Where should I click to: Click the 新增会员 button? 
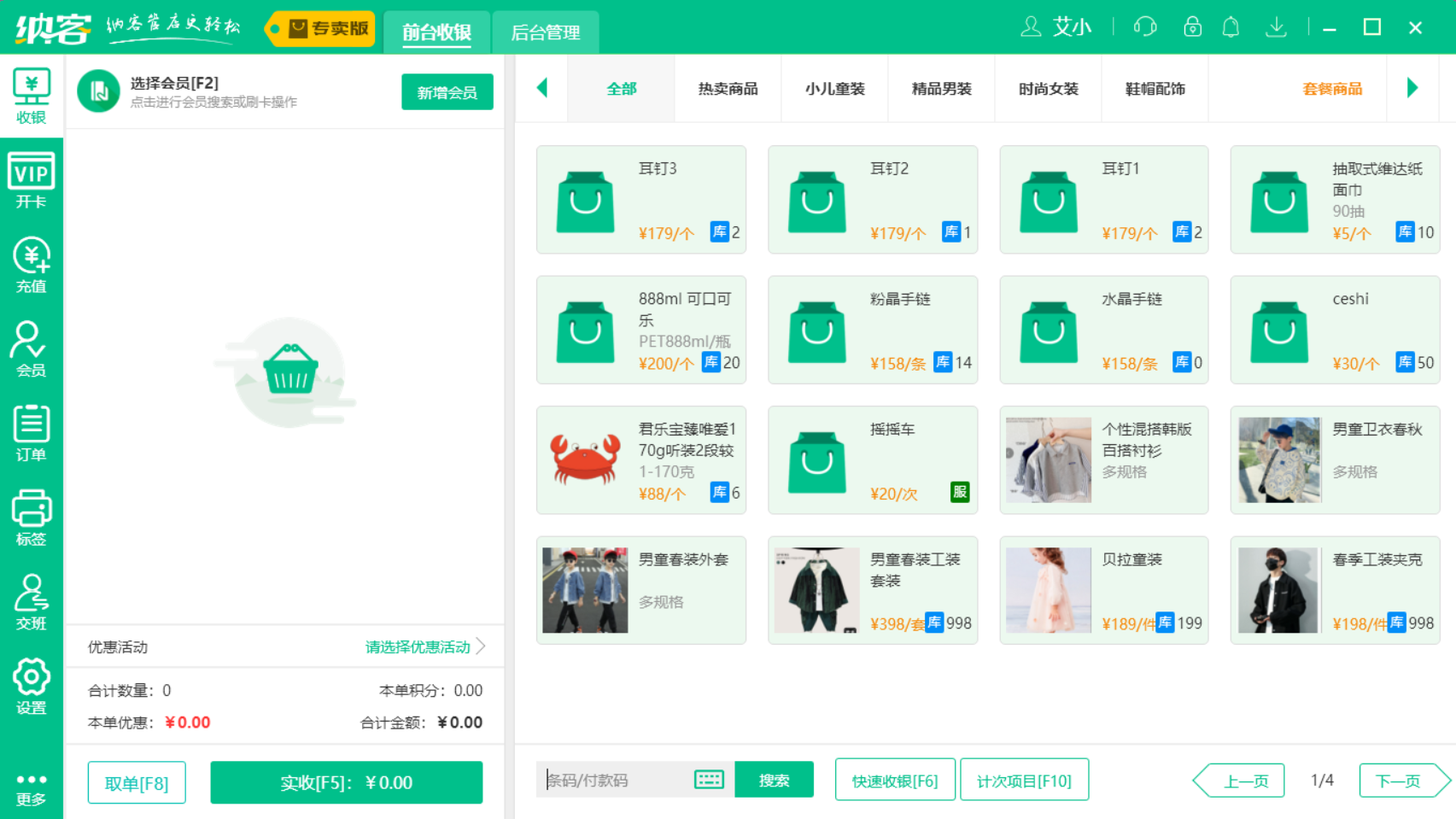[447, 91]
